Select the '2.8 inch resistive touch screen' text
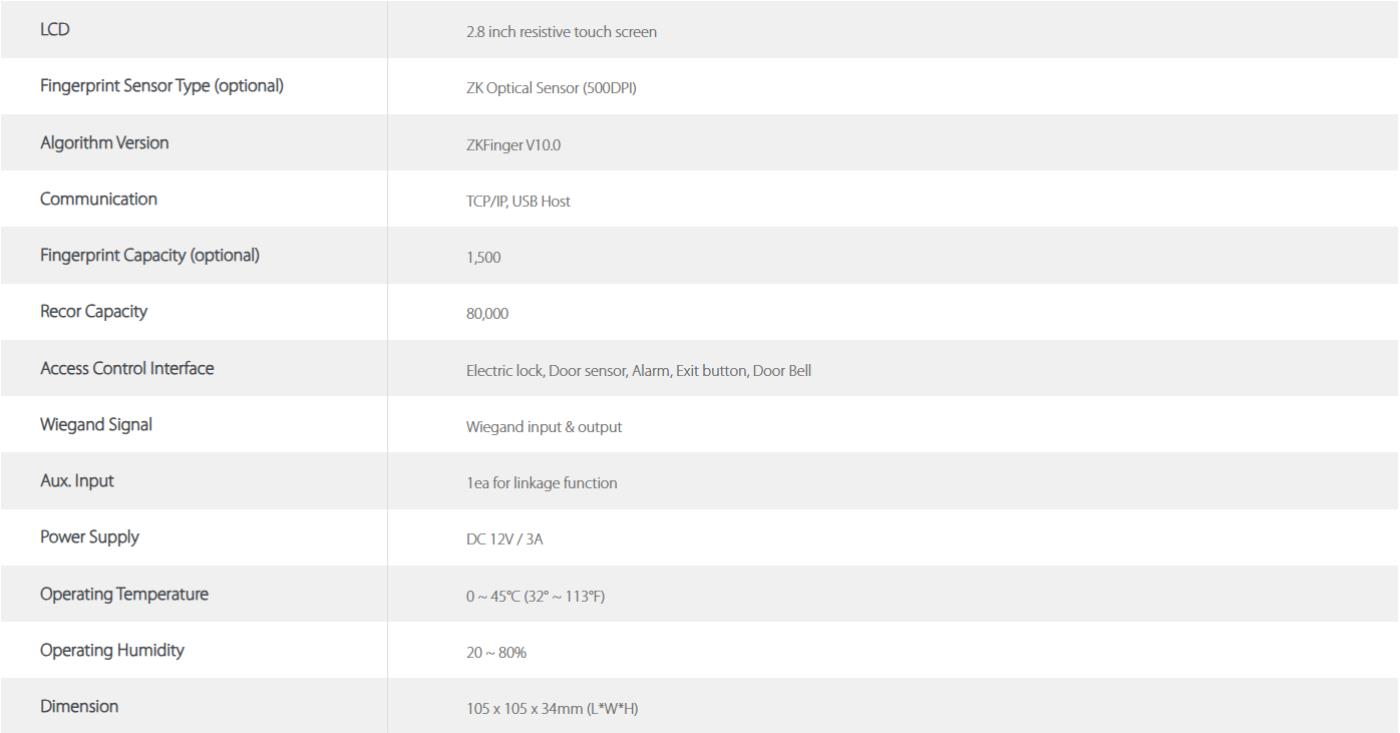Viewport: 1400px width, 733px height. click(x=561, y=32)
